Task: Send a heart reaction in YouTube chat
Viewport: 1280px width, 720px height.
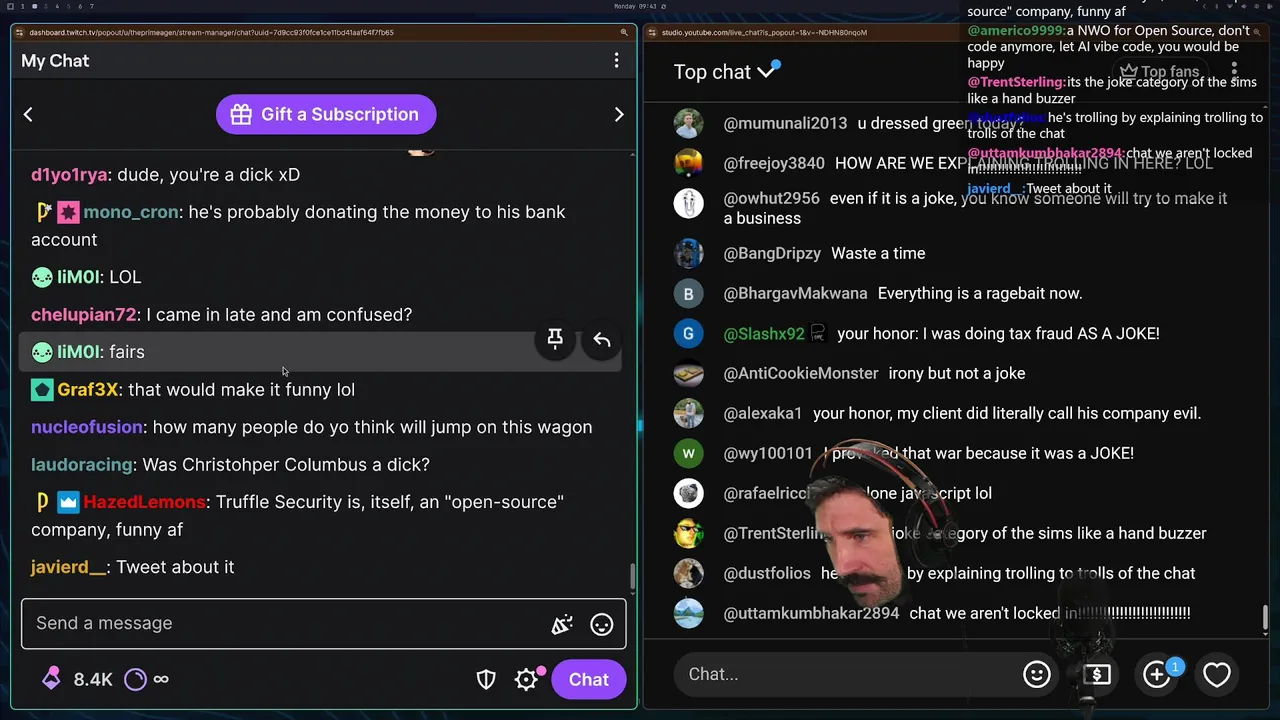Action: (x=1217, y=674)
